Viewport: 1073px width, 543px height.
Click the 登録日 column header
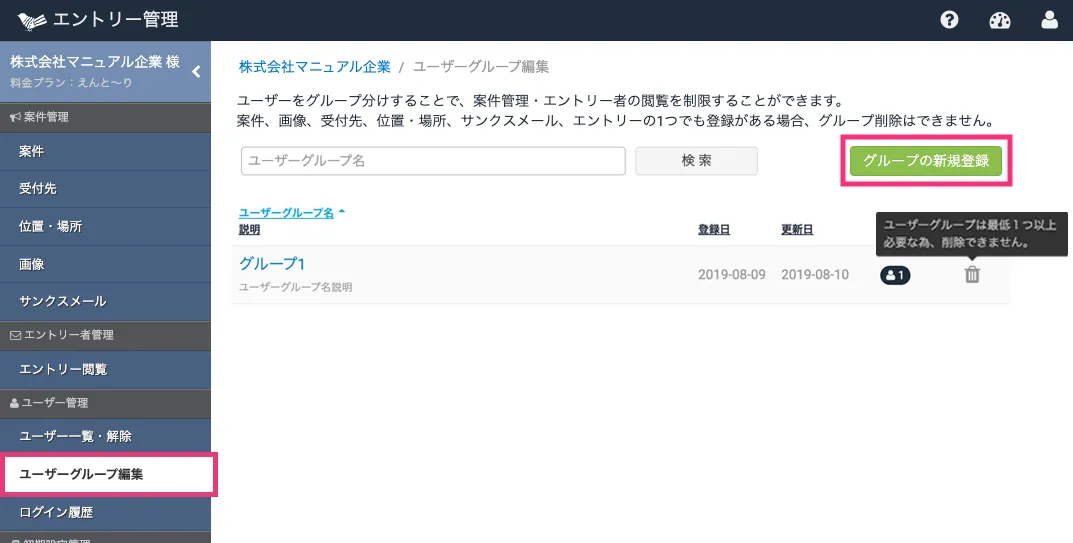pyautogui.click(x=714, y=230)
